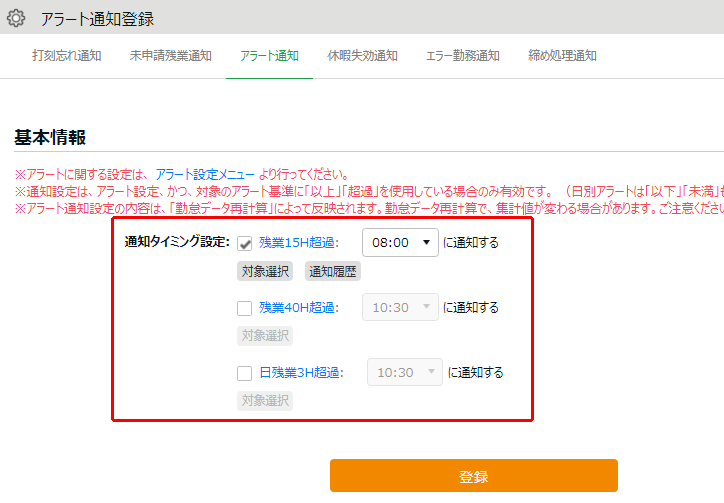
Task: Uncheck the 残業15H超過 checkbox
Action: coord(245,243)
